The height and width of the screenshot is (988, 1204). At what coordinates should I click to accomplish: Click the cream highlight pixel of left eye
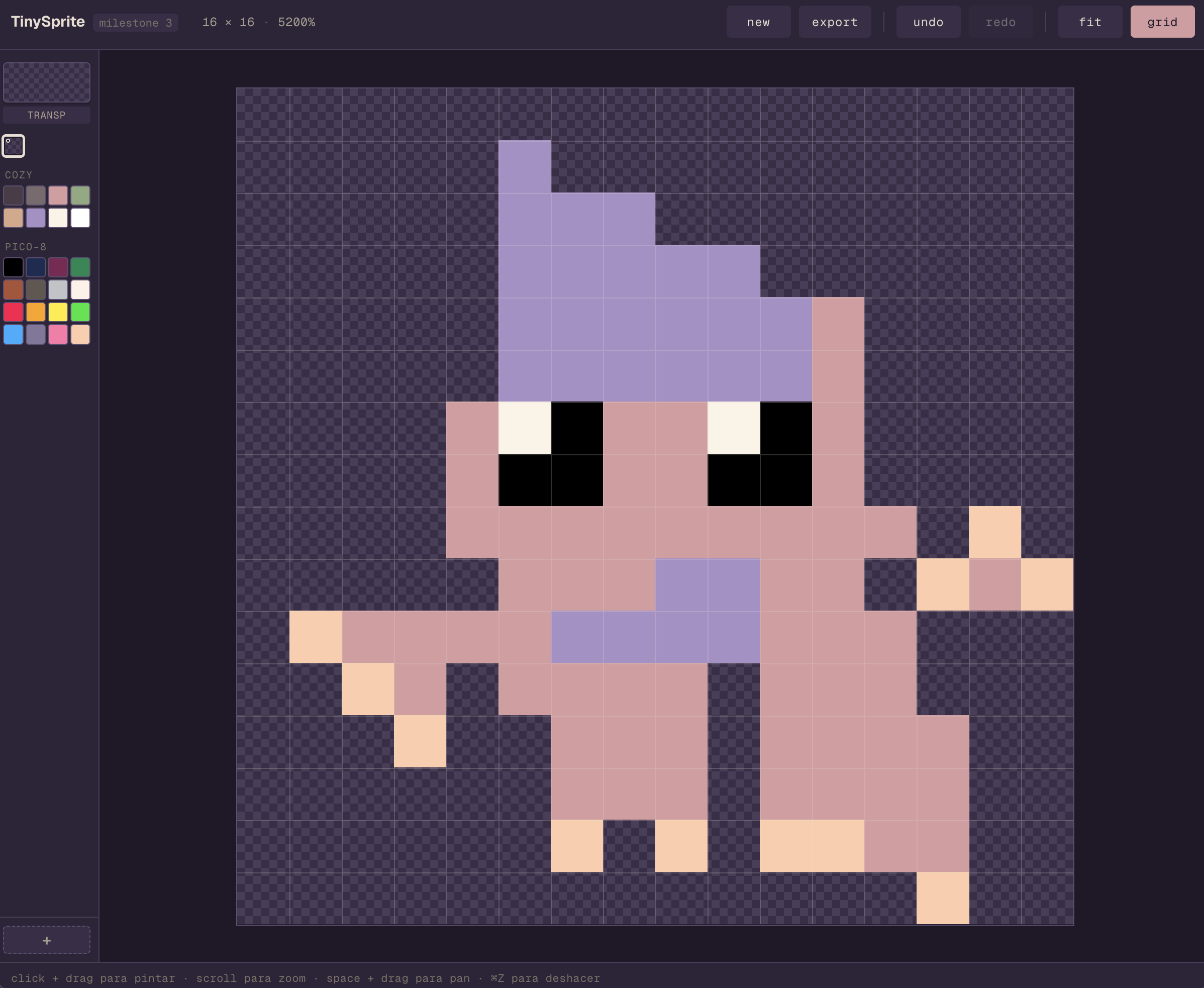coord(525,428)
